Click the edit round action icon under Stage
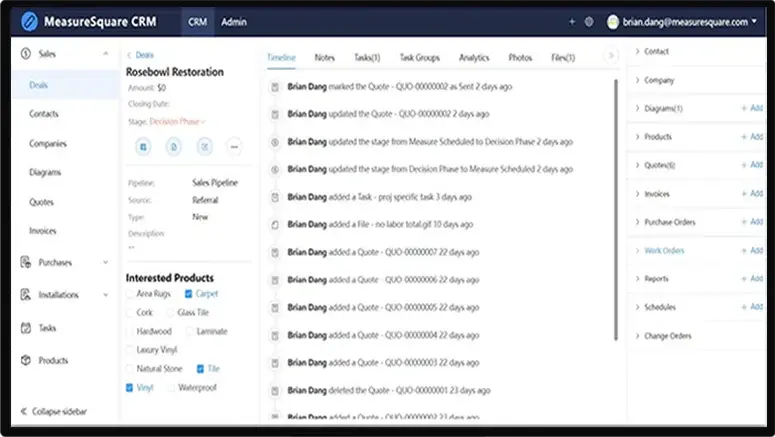 coord(204,147)
